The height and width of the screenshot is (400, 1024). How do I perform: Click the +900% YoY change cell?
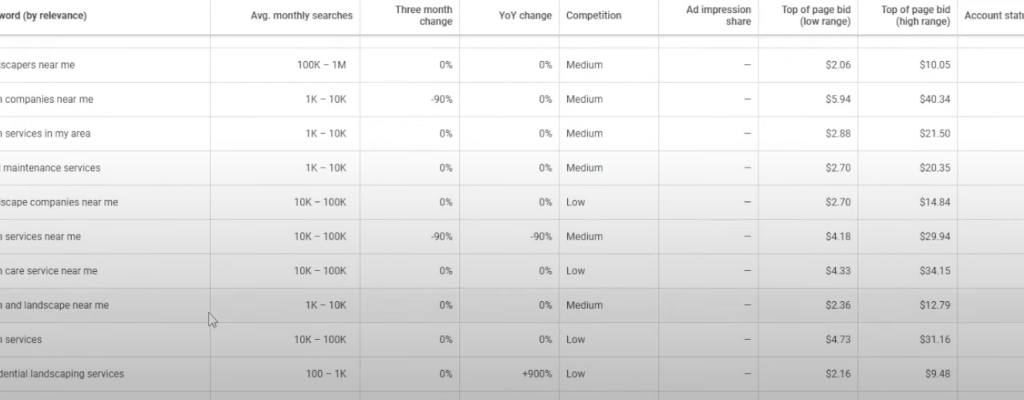(x=536, y=374)
